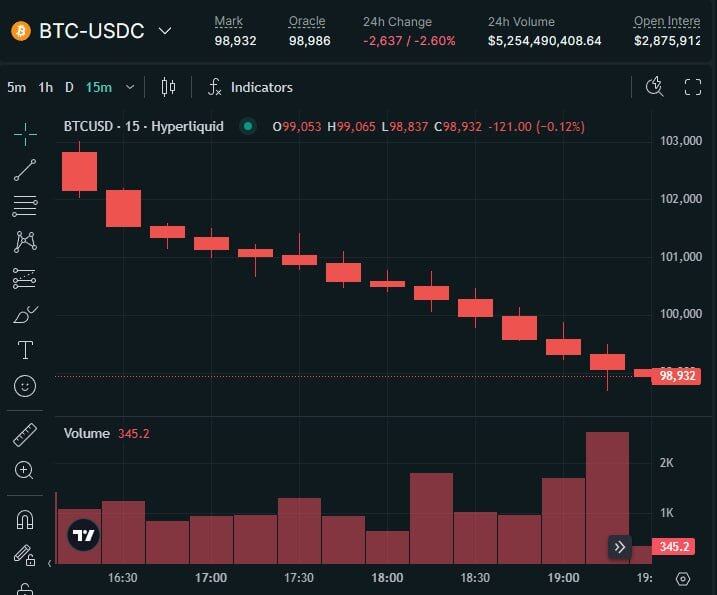
Task: Expand the timeframe interval dropdown
Action: coord(129,87)
